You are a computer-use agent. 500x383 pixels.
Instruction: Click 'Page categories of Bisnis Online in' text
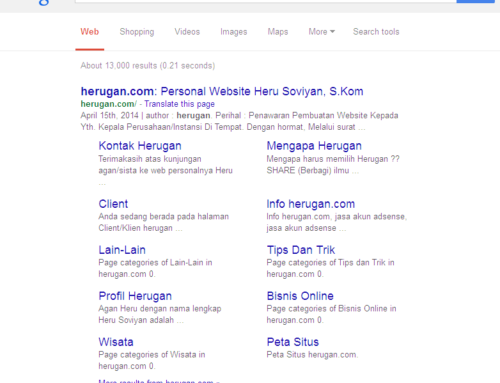coord(331,308)
